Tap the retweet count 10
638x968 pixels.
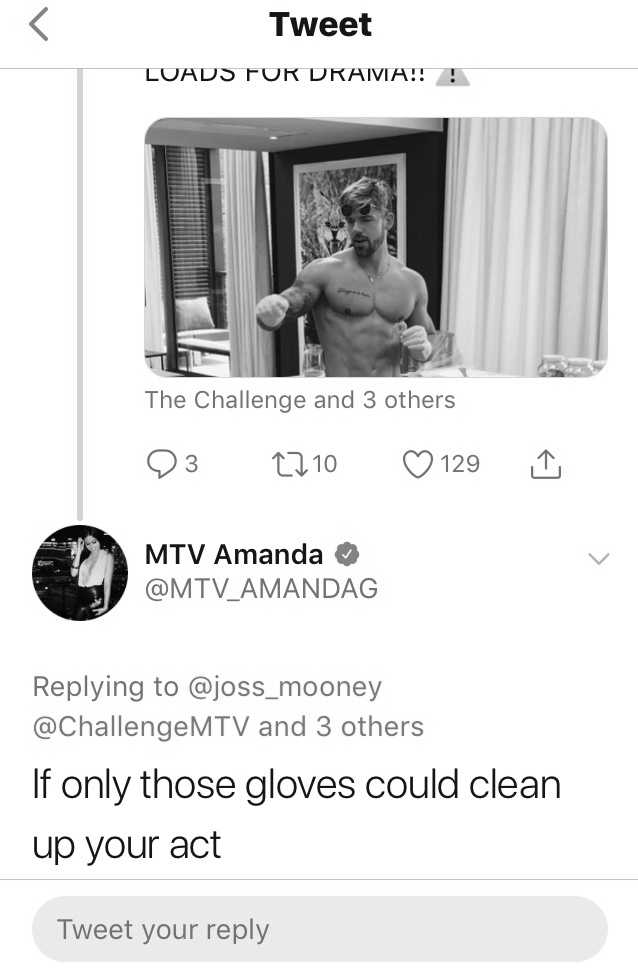[x=325, y=464]
